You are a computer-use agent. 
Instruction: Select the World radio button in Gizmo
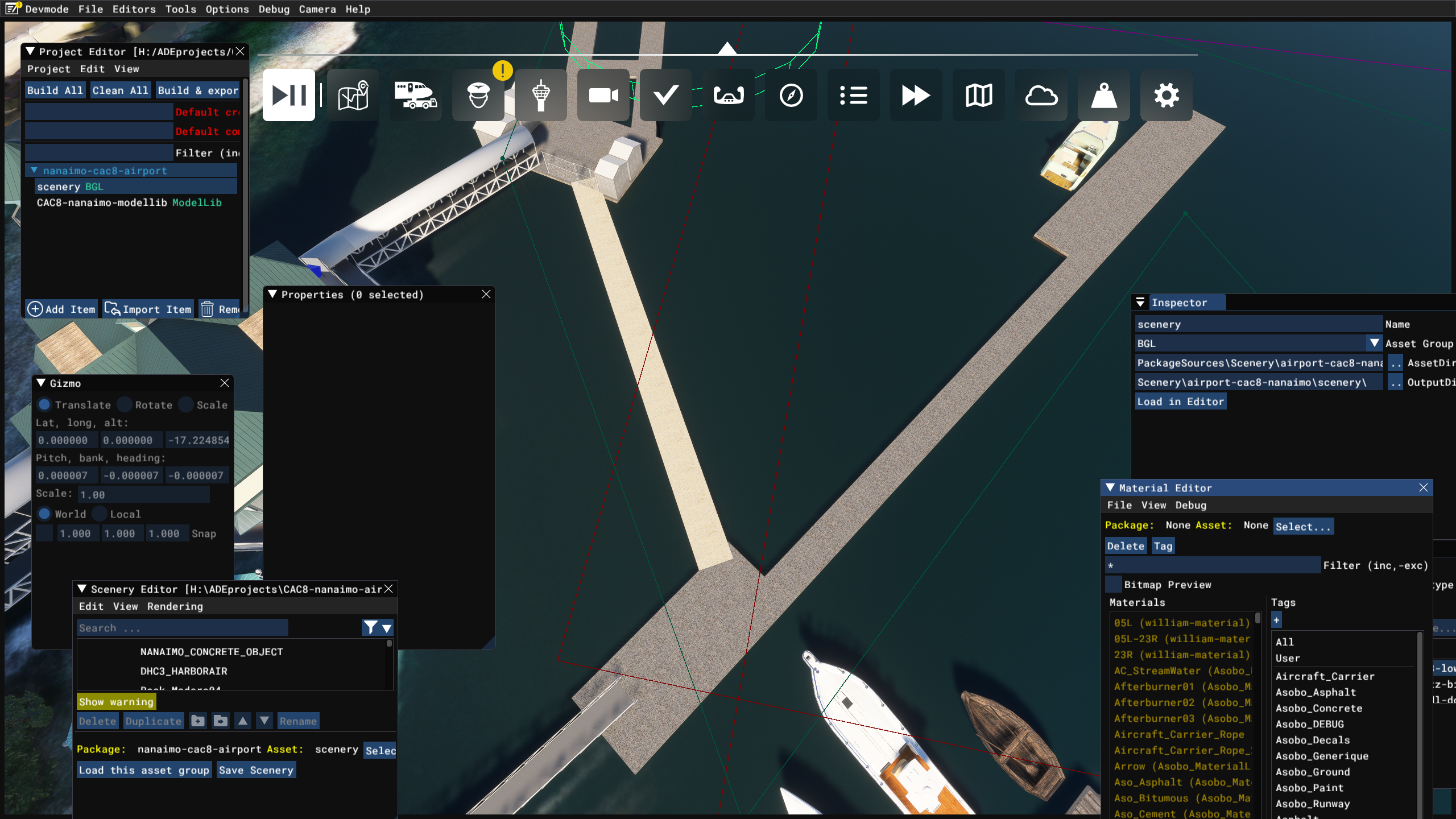click(x=44, y=514)
